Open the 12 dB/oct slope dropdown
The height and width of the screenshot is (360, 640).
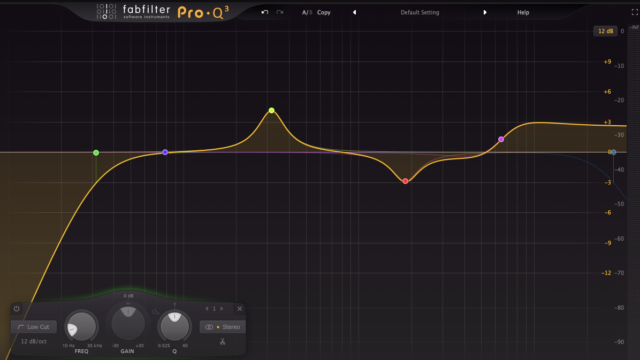[34, 341]
